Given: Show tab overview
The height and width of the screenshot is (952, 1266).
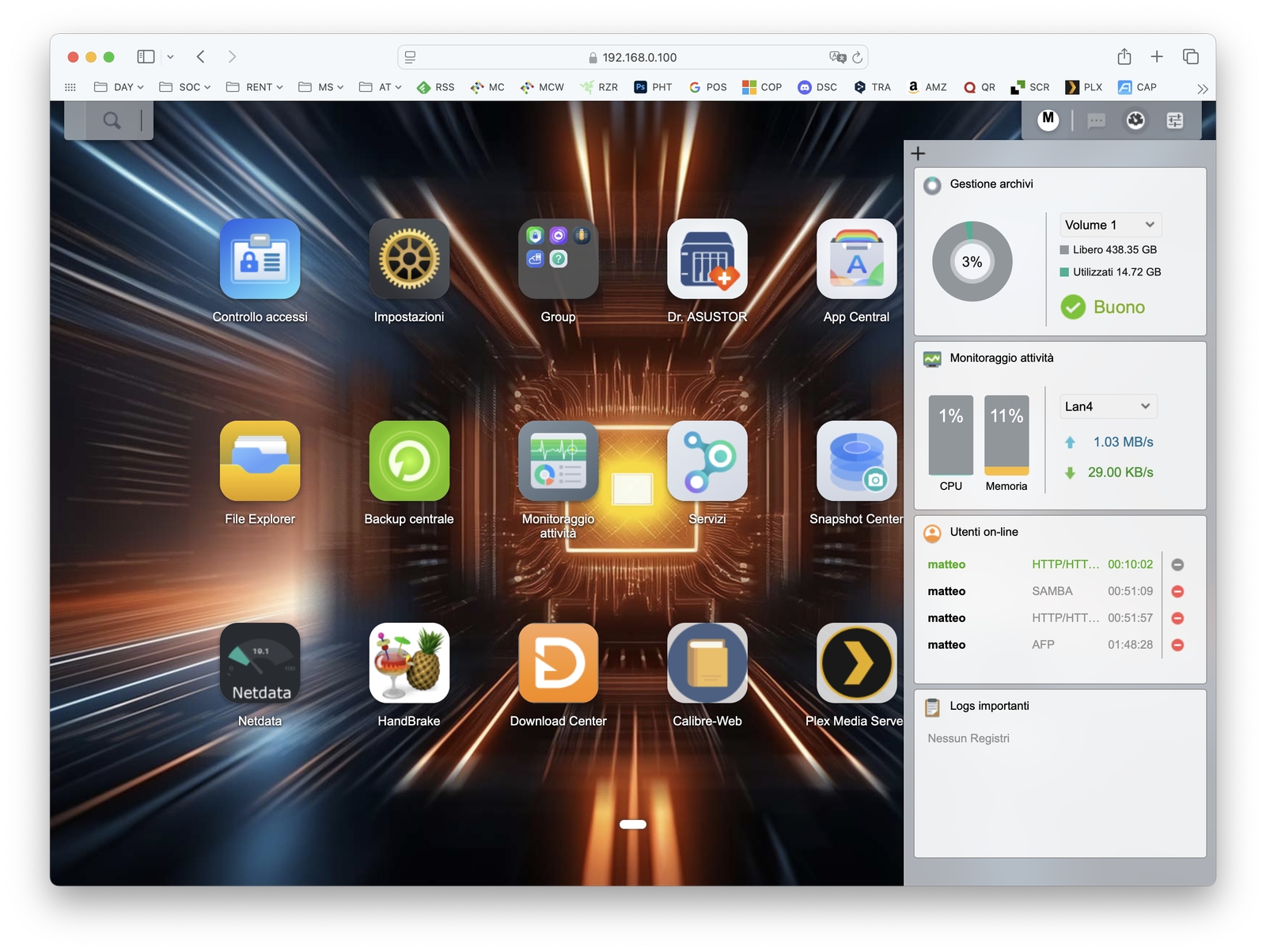Looking at the screenshot, I should pyautogui.click(x=1191, y=57).
